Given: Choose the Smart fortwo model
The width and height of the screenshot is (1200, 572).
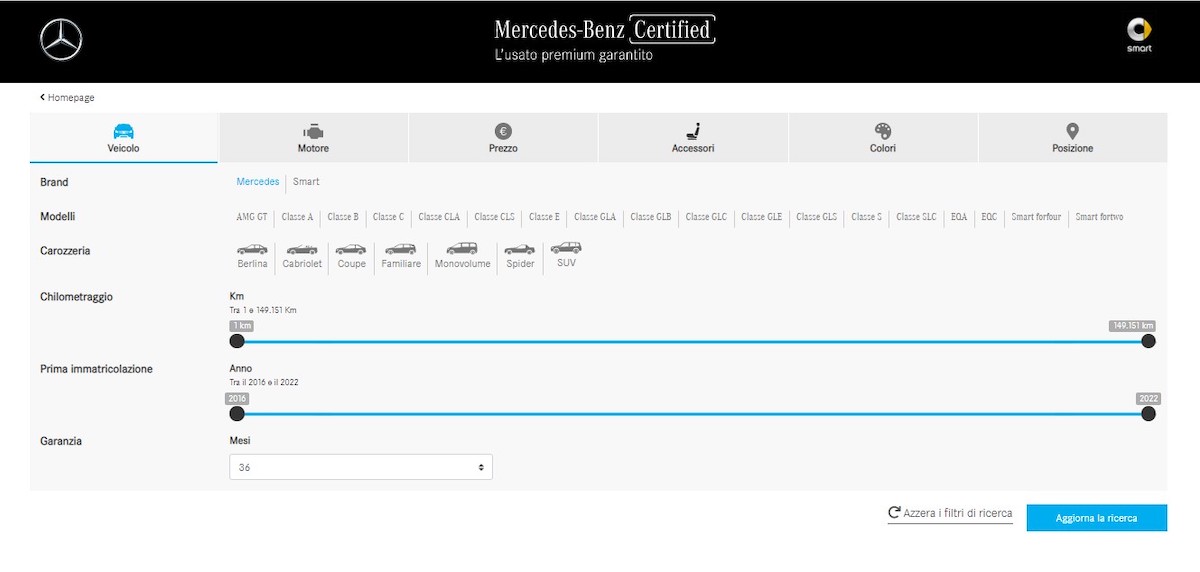Looking at the screenshot, I should [1099, 217].
